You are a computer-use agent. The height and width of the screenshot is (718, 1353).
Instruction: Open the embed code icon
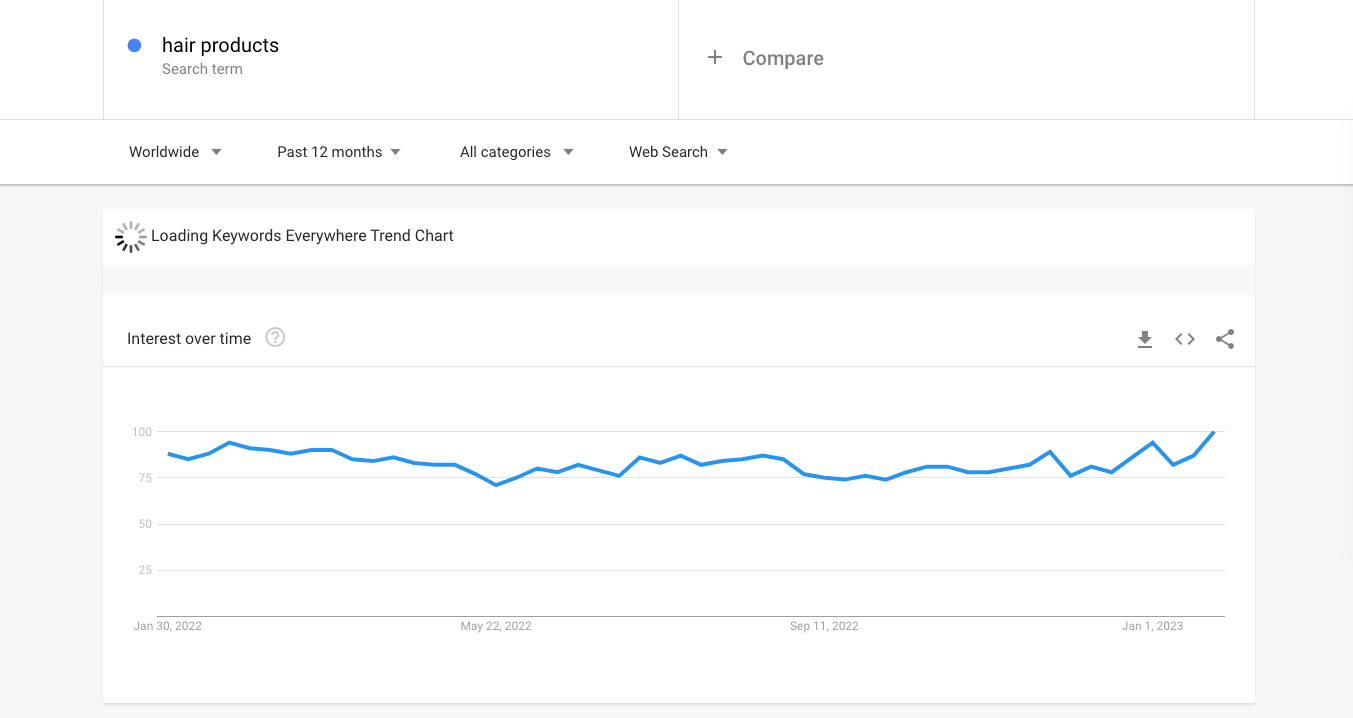1185,339
